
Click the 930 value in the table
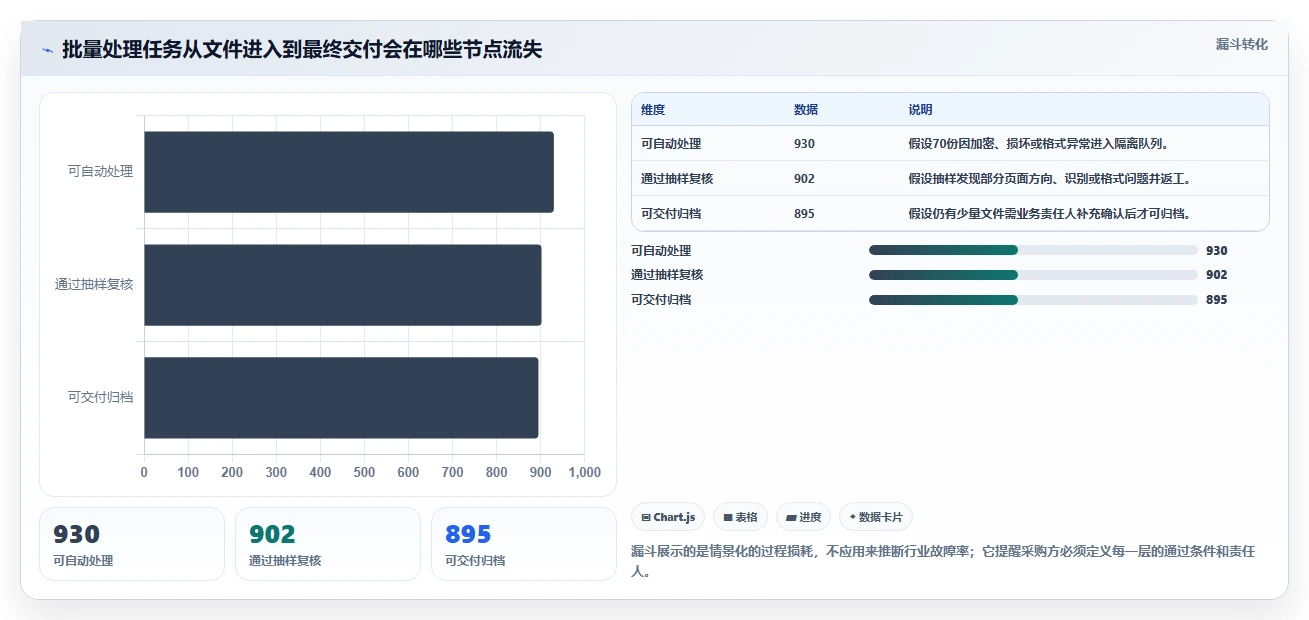(x=804, y=143)
